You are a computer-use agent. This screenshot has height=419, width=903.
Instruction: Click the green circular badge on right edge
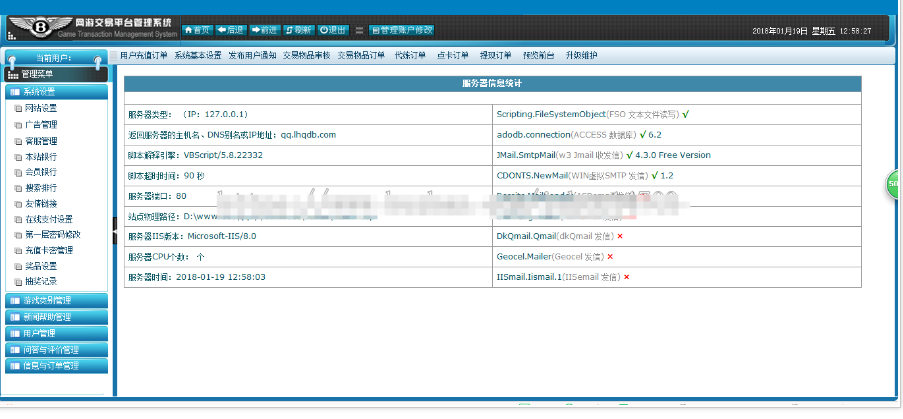(x=894, y=185)
